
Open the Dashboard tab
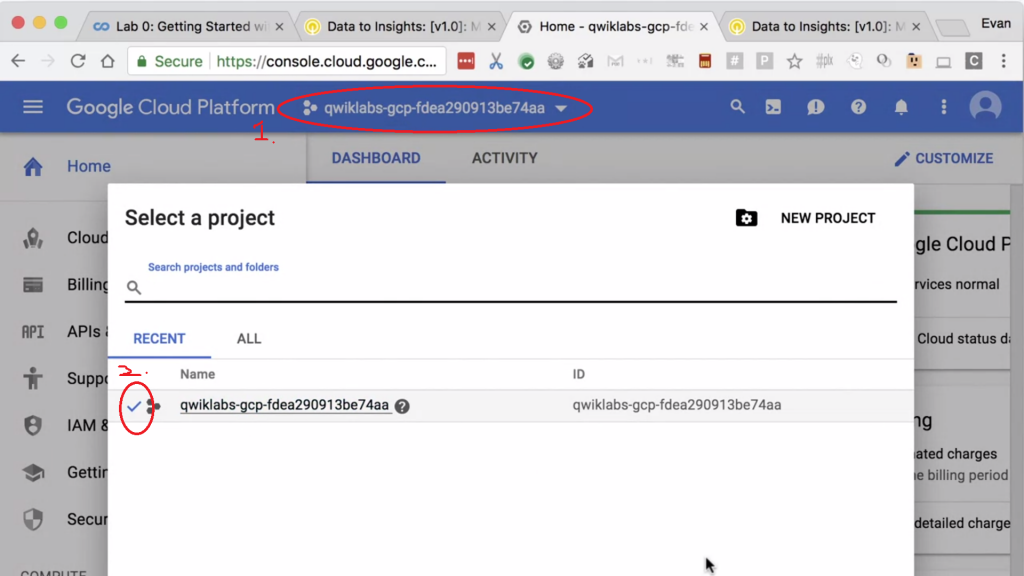(376, 158)
